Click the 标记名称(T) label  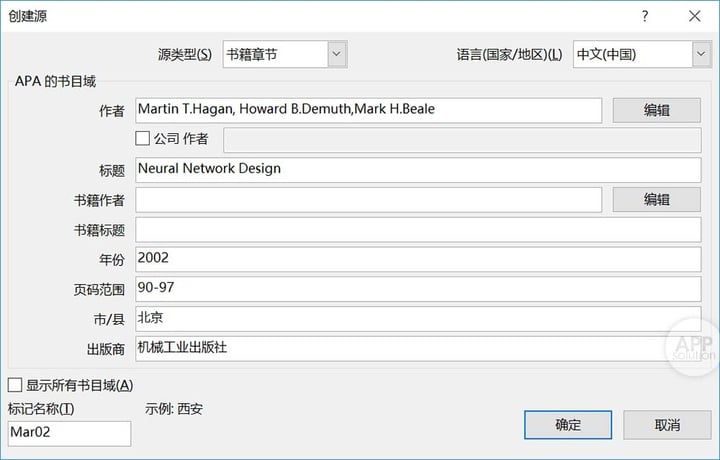tap(41, 409)
